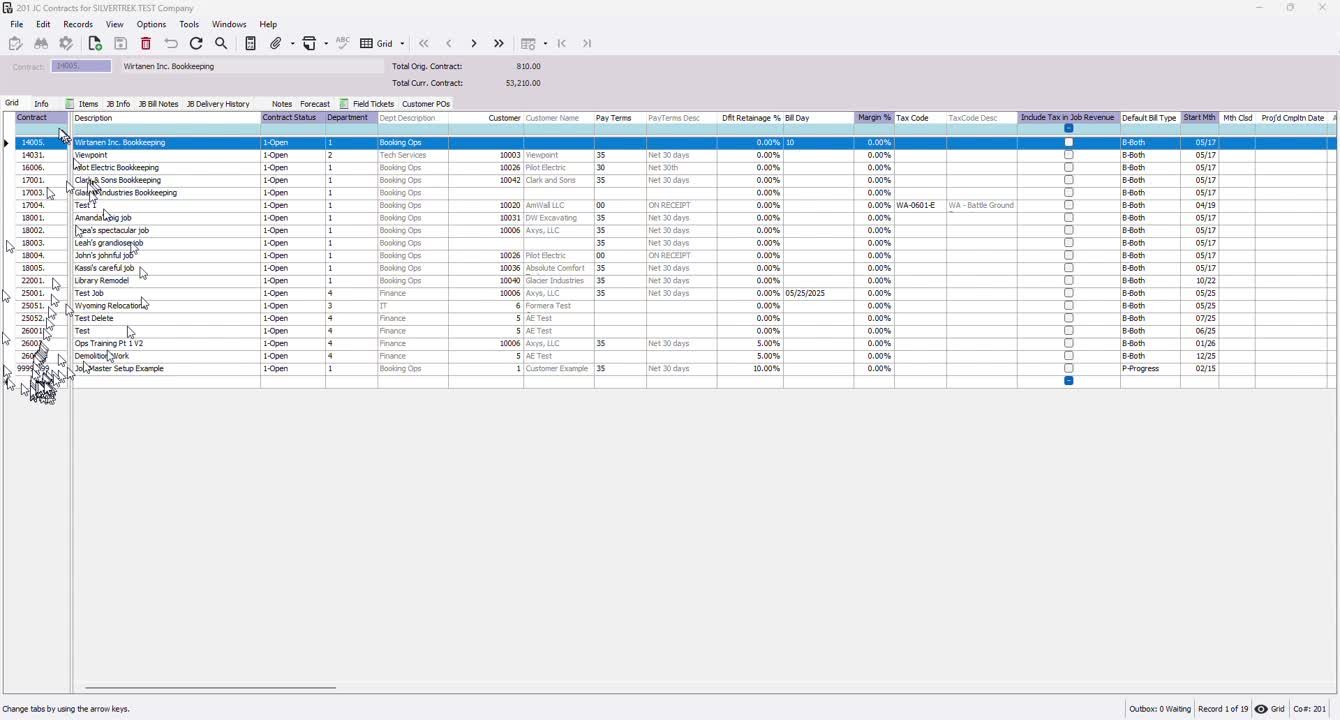Sort by Contract Status column header
1340x720 pixels.
point(293,118)
